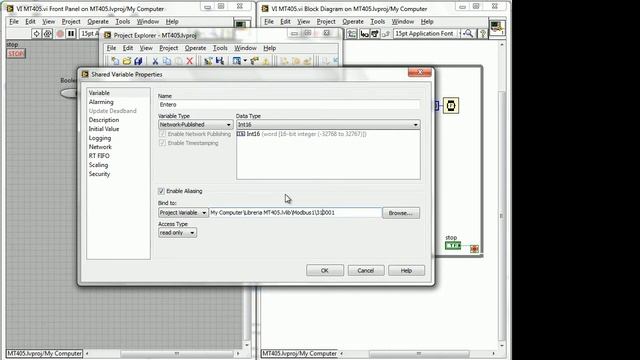Click the red Delete X icon in Project Explorer
Viewport: 640px width, 360px height.
coord(189,61)
